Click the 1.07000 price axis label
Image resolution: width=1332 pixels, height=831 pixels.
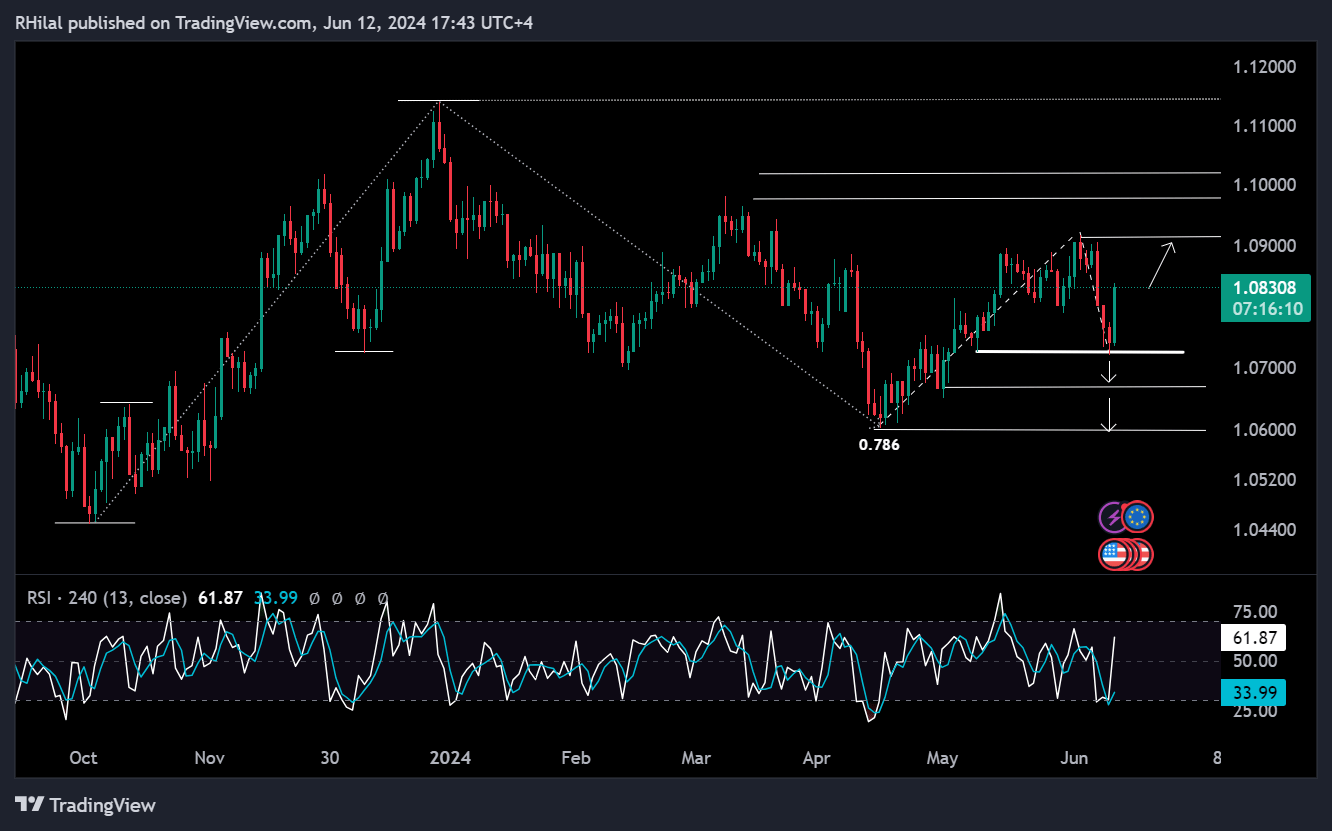[1264, 368]
